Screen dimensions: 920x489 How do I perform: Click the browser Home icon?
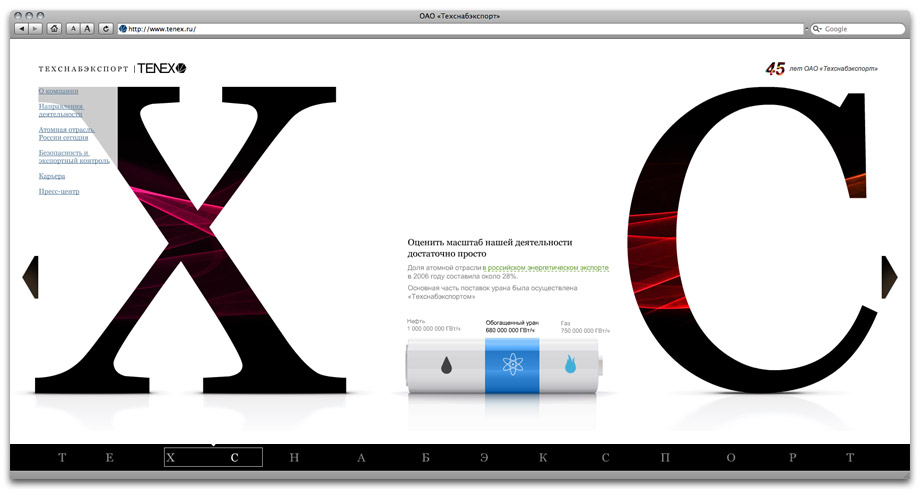click(x=53, y=29)
